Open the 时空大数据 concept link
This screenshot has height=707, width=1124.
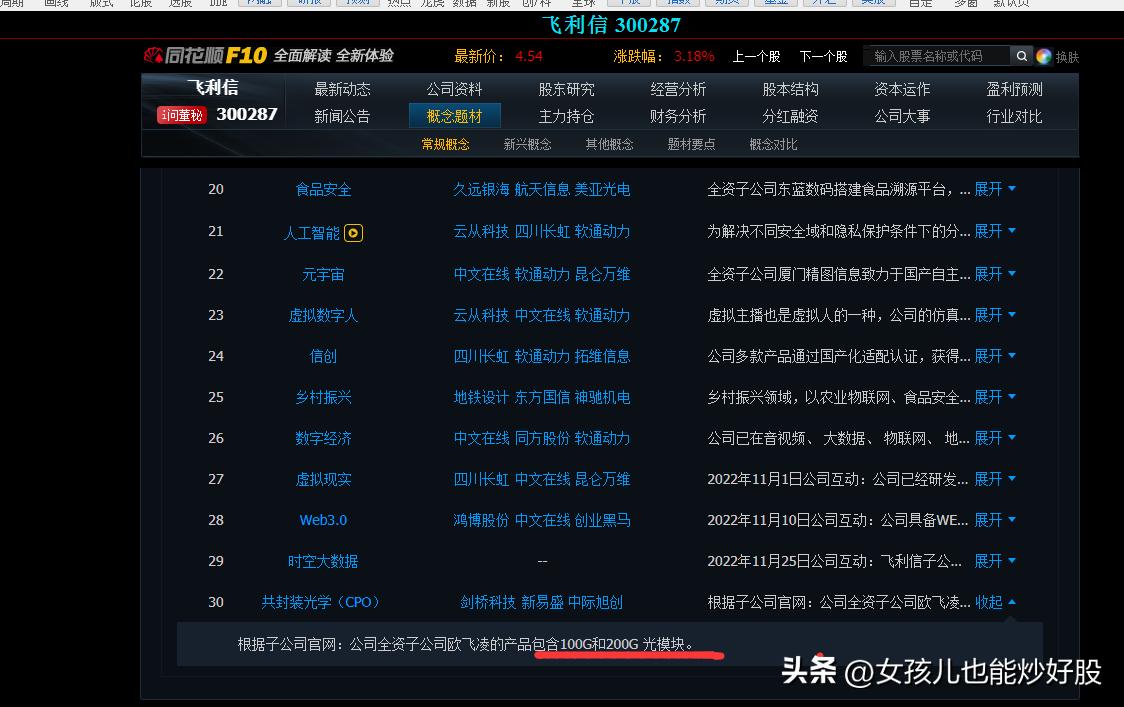(x=323, y=561)
